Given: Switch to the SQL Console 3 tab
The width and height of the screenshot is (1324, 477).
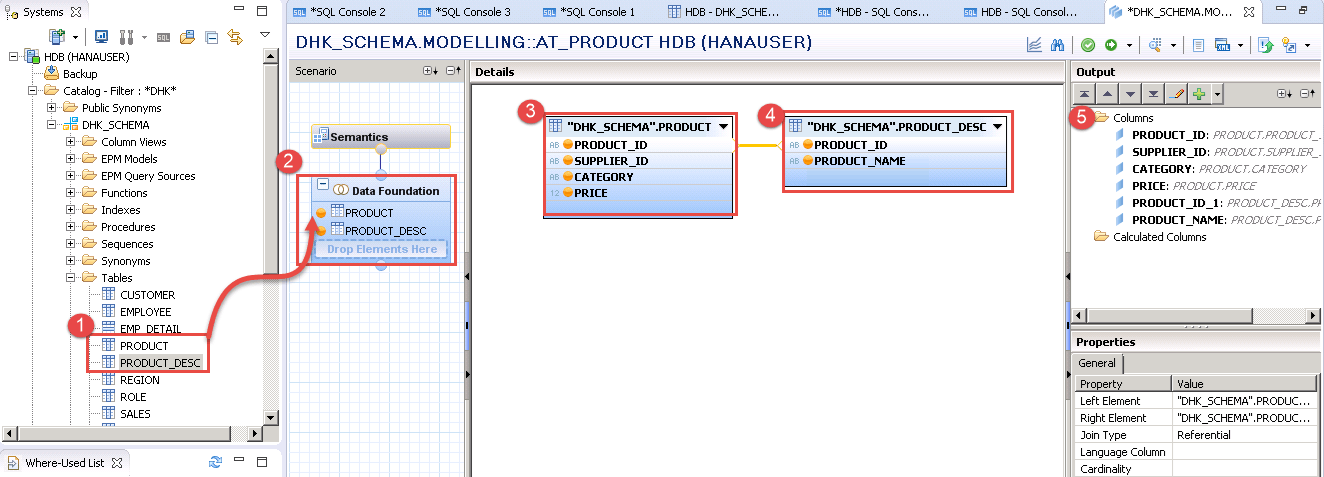Looking at the screenshot, I should [471, 12].
